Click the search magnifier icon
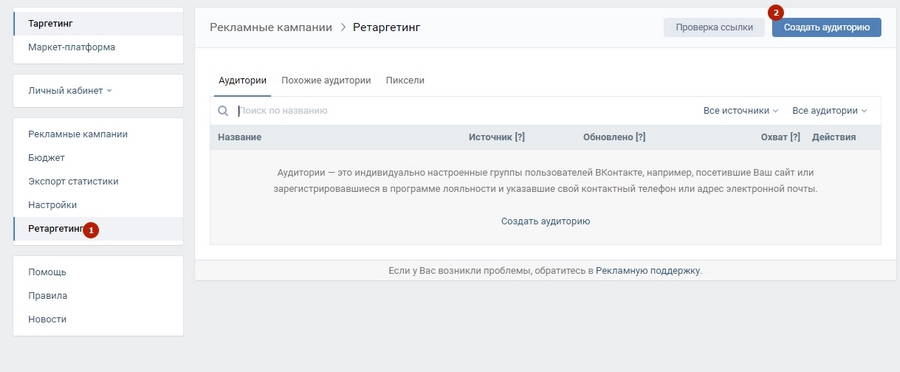 (223, 111)
